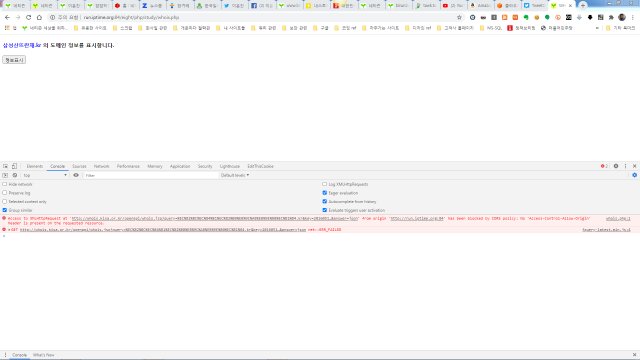Screen dimensions: 640x360
Task: Enable the Hide network checkbox
Action: [x=4, y=184]
